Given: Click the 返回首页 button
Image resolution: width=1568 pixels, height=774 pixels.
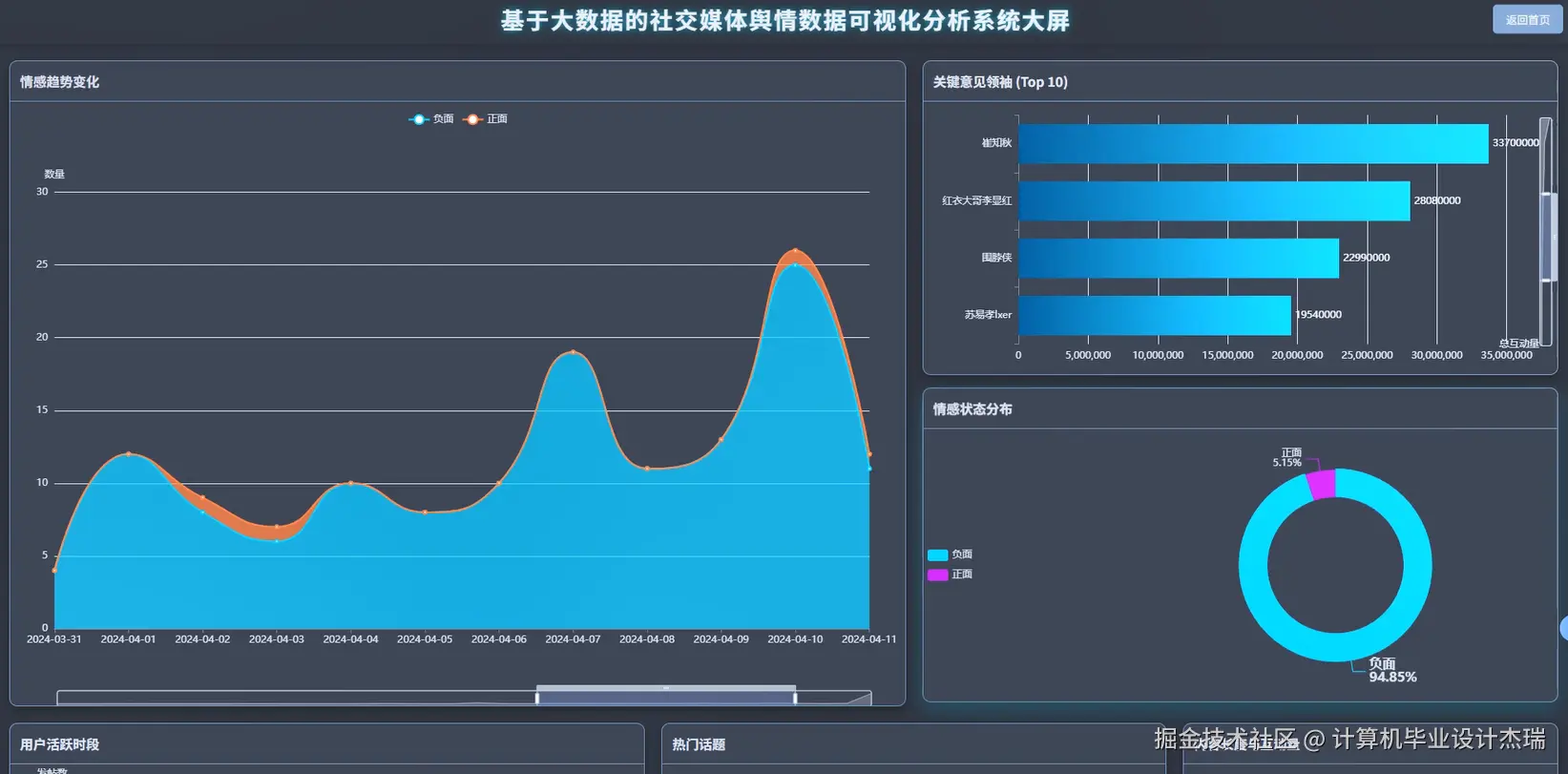Looking at the screenshot, I should tap(1527, 19).
